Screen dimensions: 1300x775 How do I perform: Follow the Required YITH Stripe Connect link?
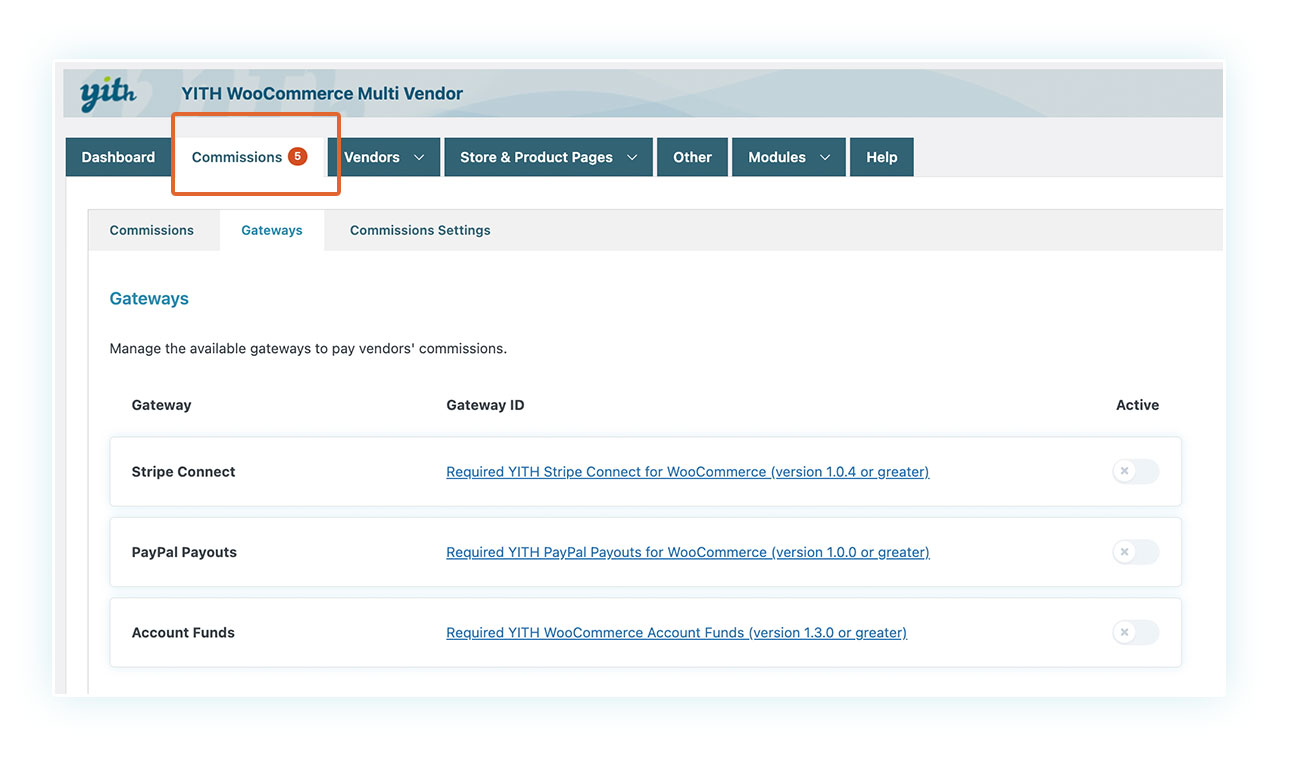tap(687, 472)
